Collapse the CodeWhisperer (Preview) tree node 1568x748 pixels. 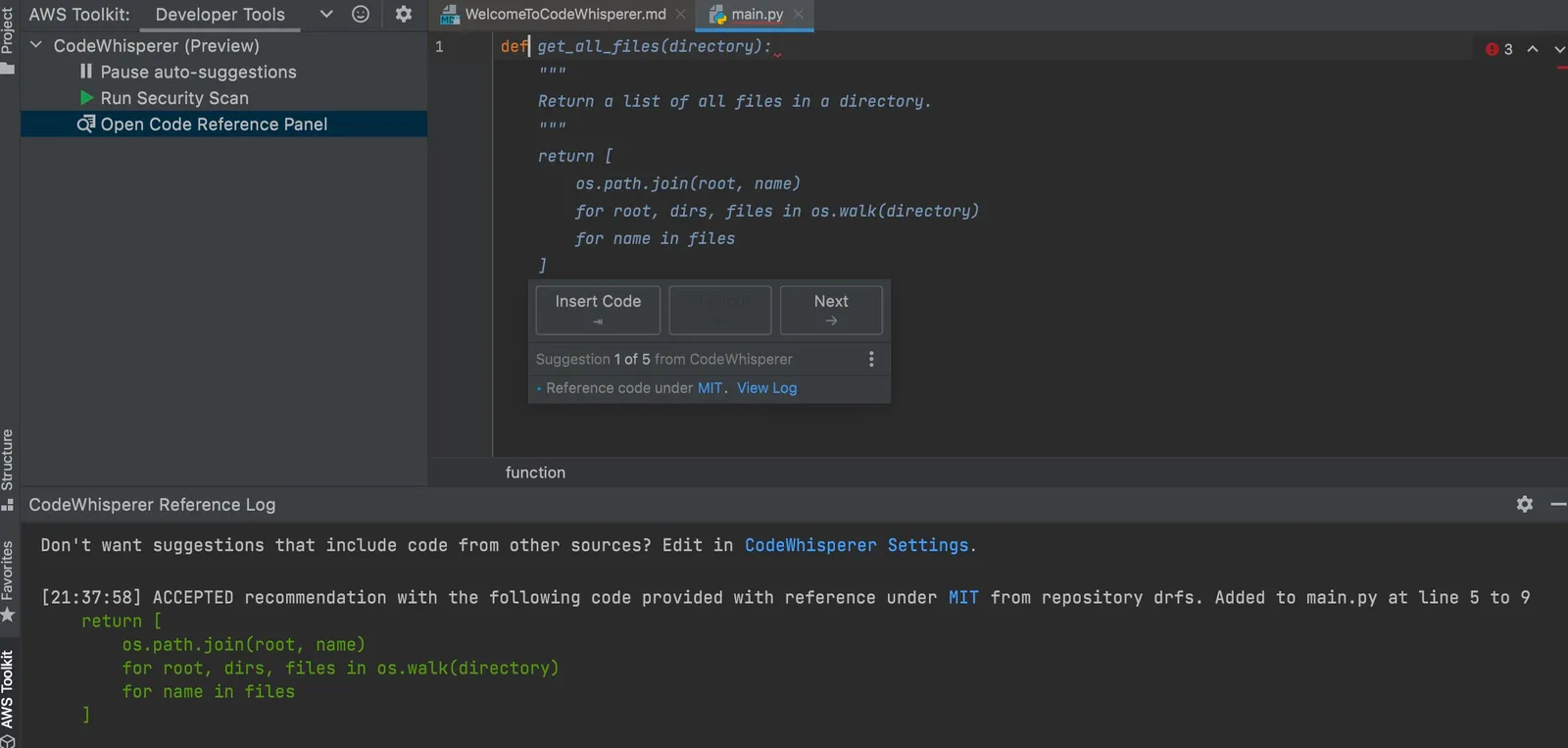(x=36, y=45)
